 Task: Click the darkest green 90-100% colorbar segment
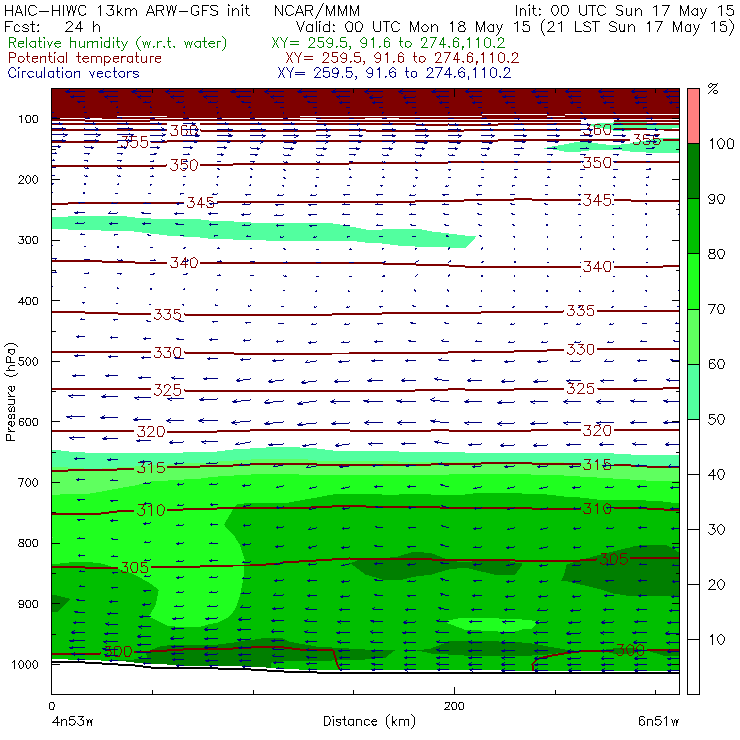[x=693, y=171]
